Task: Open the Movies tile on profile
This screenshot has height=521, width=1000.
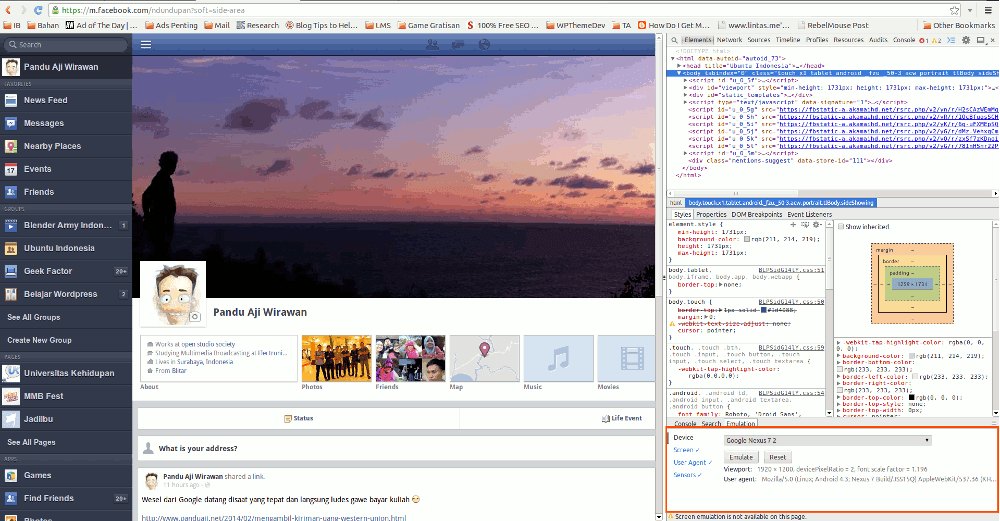Action: pos(626,358)
